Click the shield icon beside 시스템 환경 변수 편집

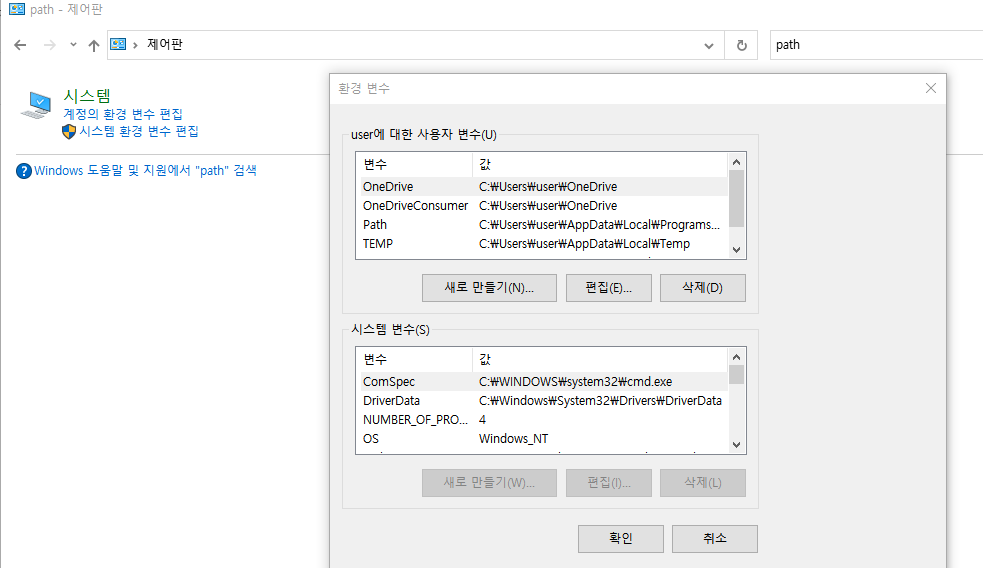click(69, 132)
